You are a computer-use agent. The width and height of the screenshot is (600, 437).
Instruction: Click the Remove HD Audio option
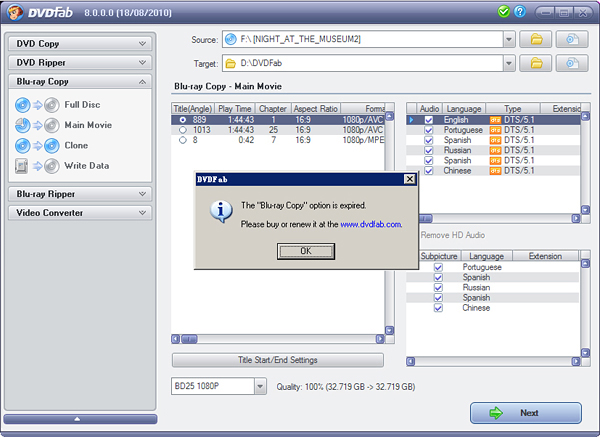tap(453, 235)
